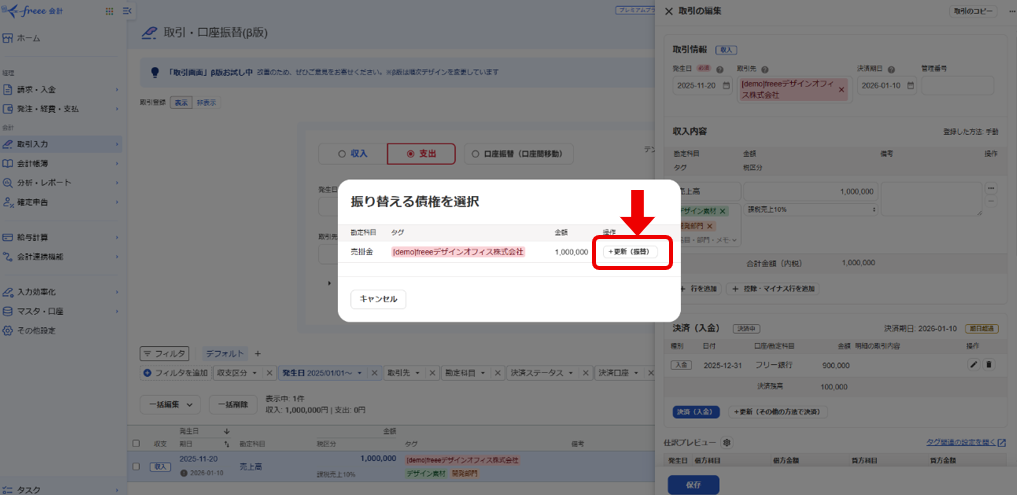Expand 会計帳簿 in the sidebar
The width and height of the screenshot is (1017, 495).
tap(62, 163)
